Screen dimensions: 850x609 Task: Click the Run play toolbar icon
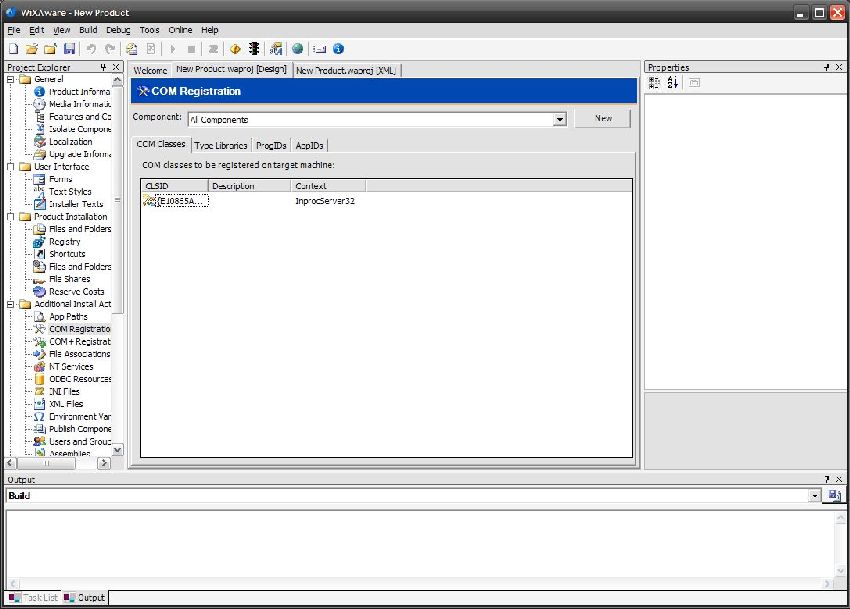tap(173, 49)
